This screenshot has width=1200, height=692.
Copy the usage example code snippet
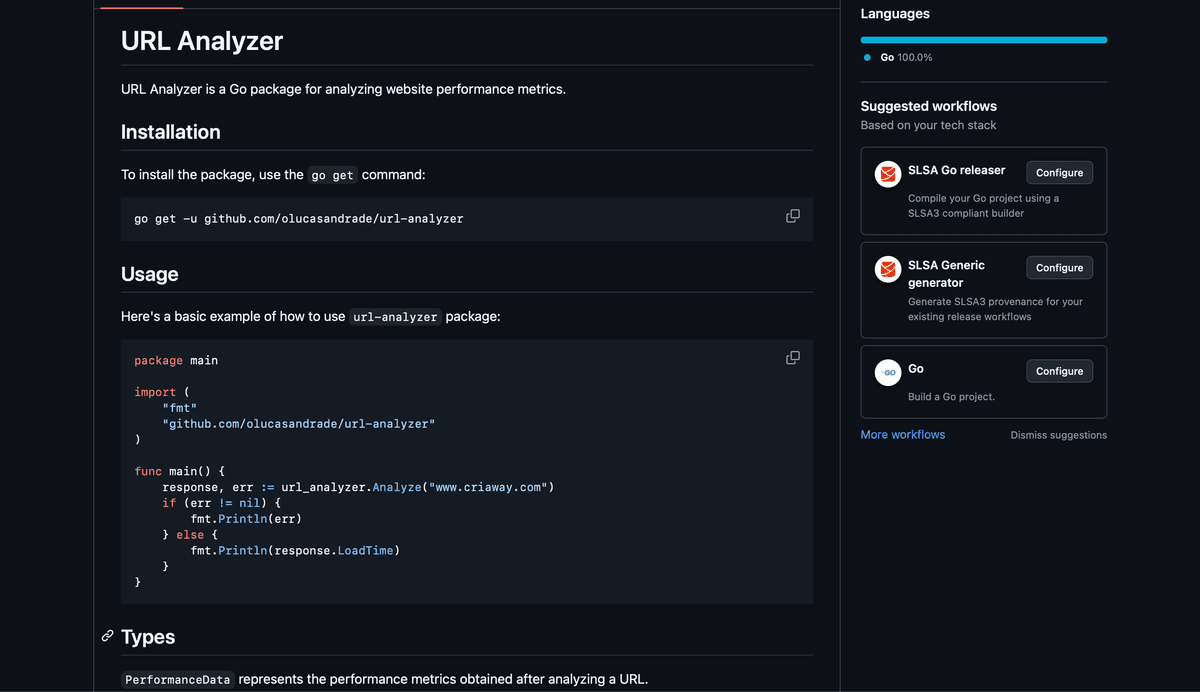pyautogui.click(x=792, y=357)
